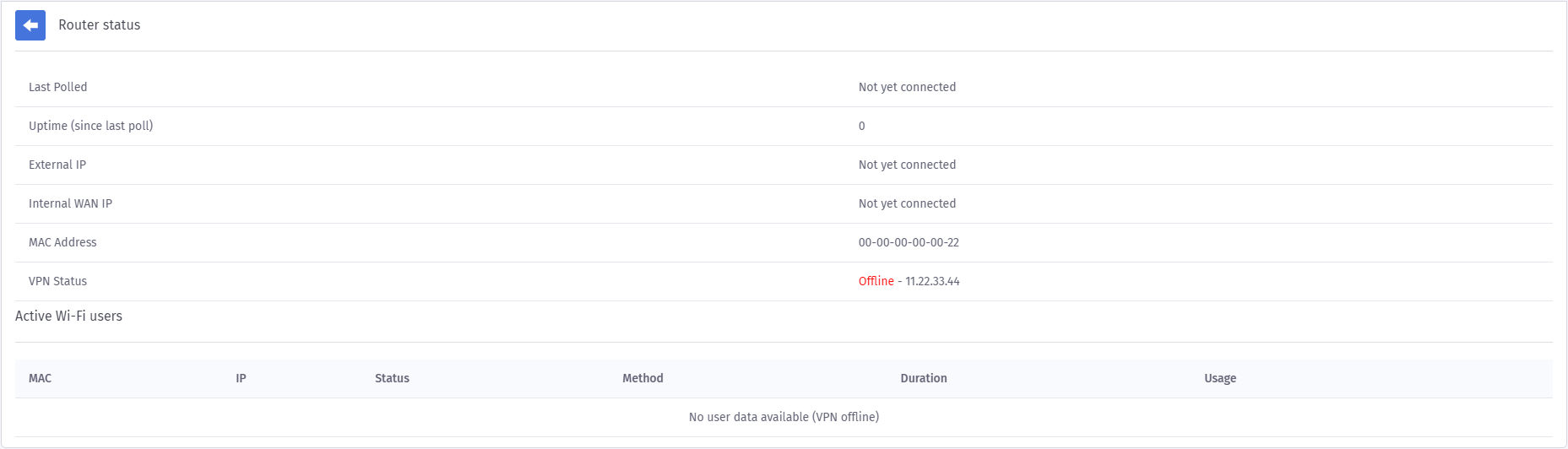The width and height of the screenshot is (1568, 449).
Task: Select the MAC address value 00-00-00-00-00-22
Action: coord(909,242)
